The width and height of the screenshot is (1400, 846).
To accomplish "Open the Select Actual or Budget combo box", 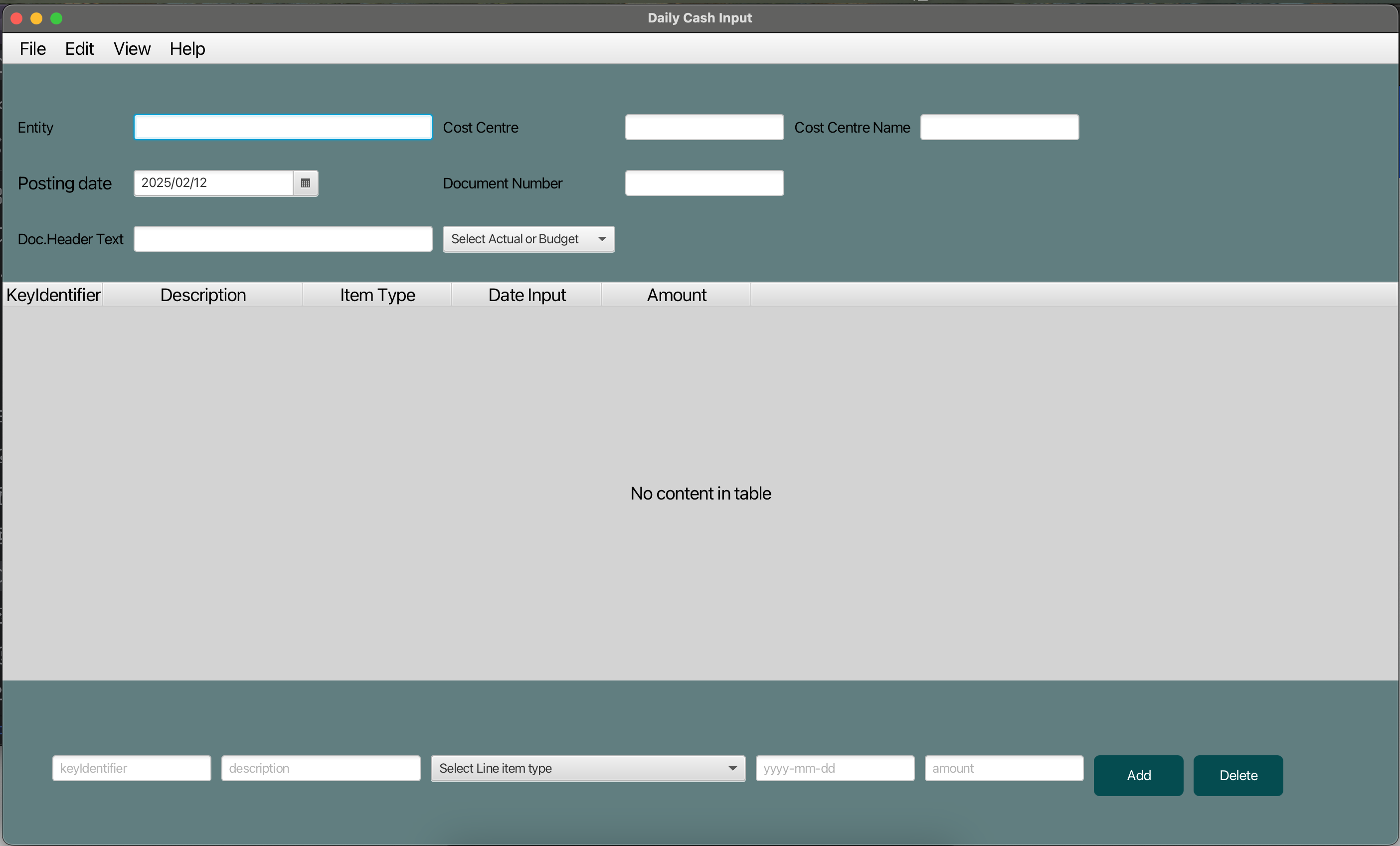I will [x=527, y=239].
